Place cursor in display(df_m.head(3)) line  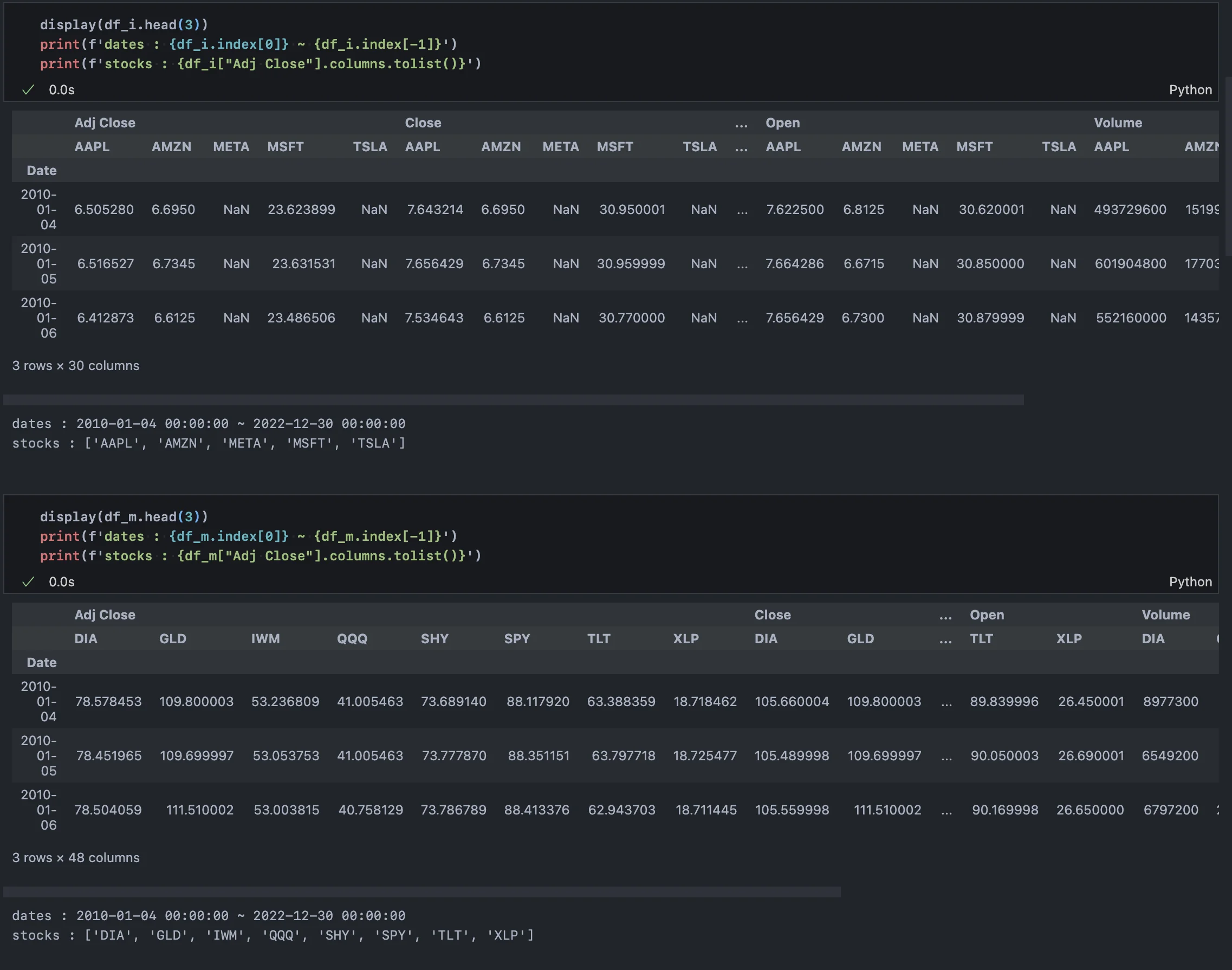(124, 517)
